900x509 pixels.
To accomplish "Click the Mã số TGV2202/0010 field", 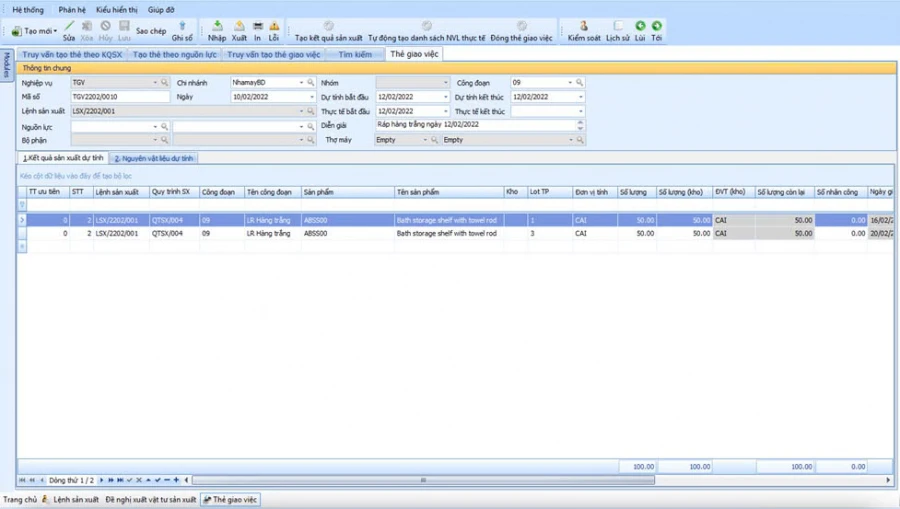I will click(x=120, y=97).
